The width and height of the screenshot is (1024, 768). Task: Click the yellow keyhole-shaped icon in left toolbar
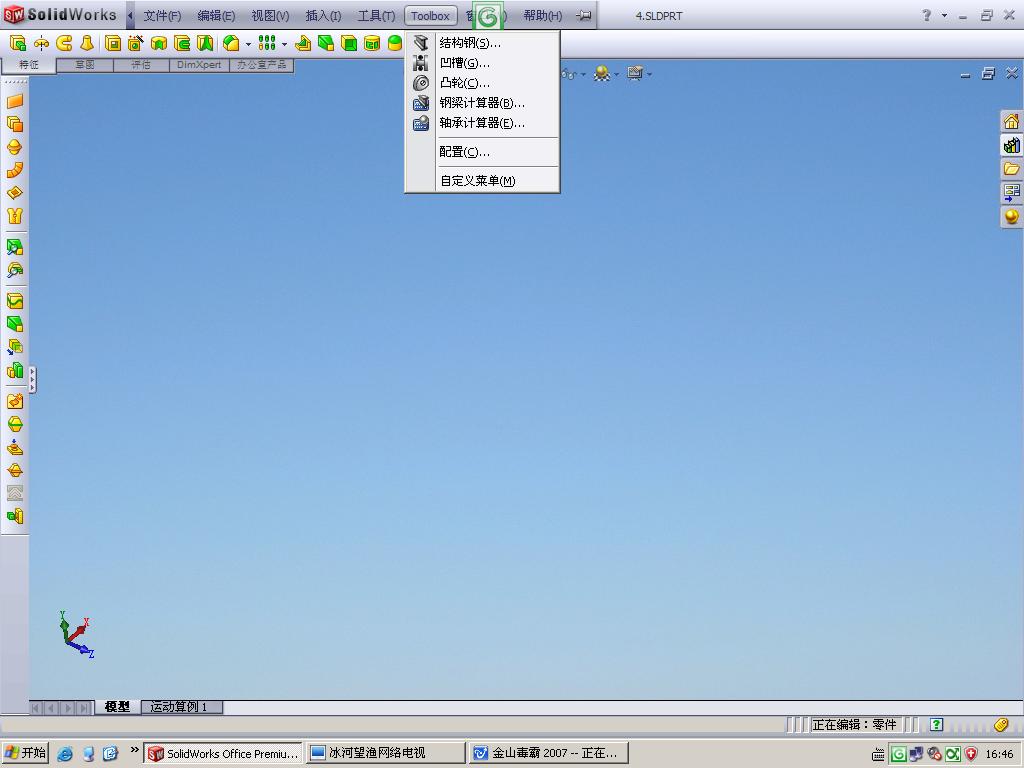pyautogui.click(x=15, y=216)
